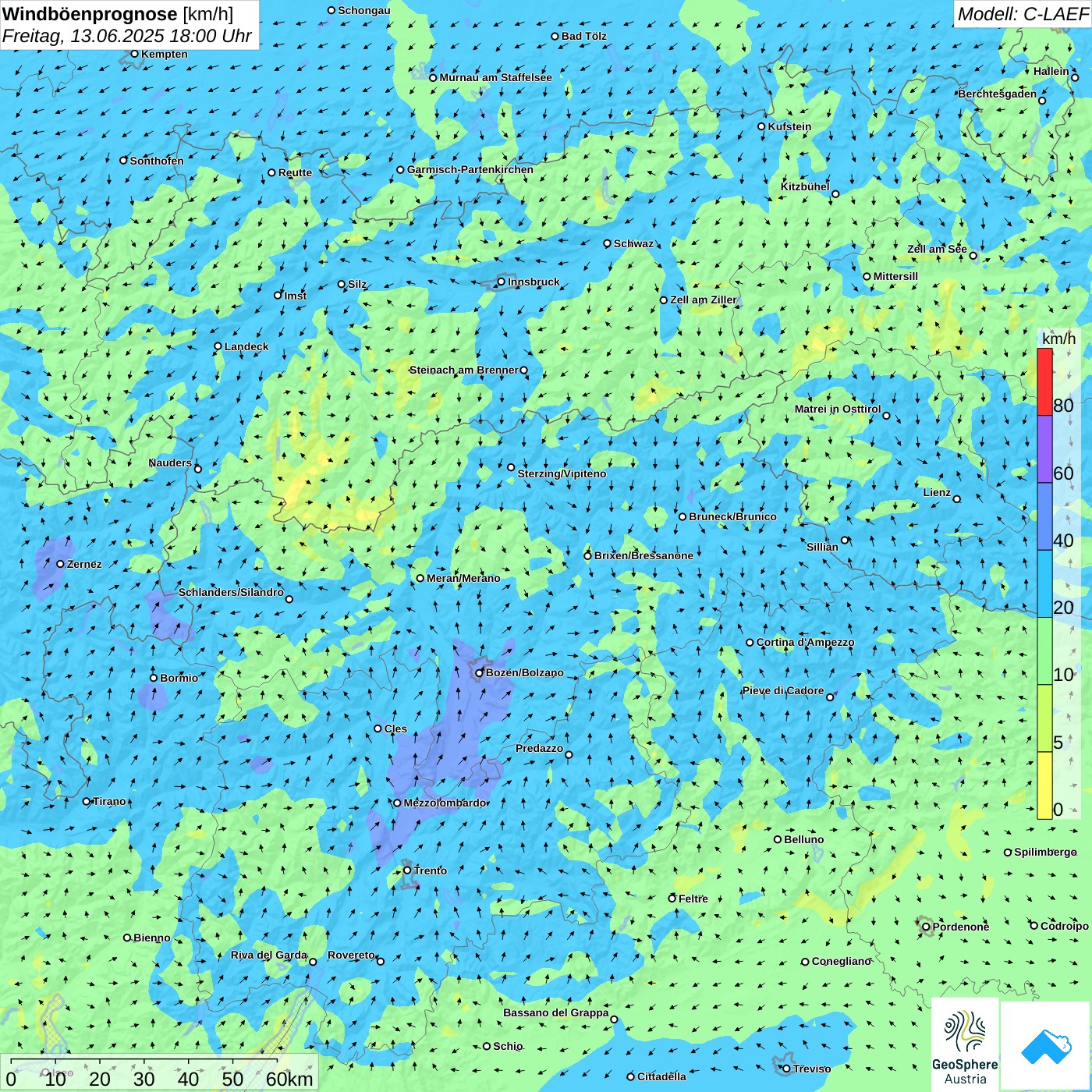Click the Steinach am Brenner label
Image resolution: width=1092 pixels, height=1092 pixels.
[463, 370]
